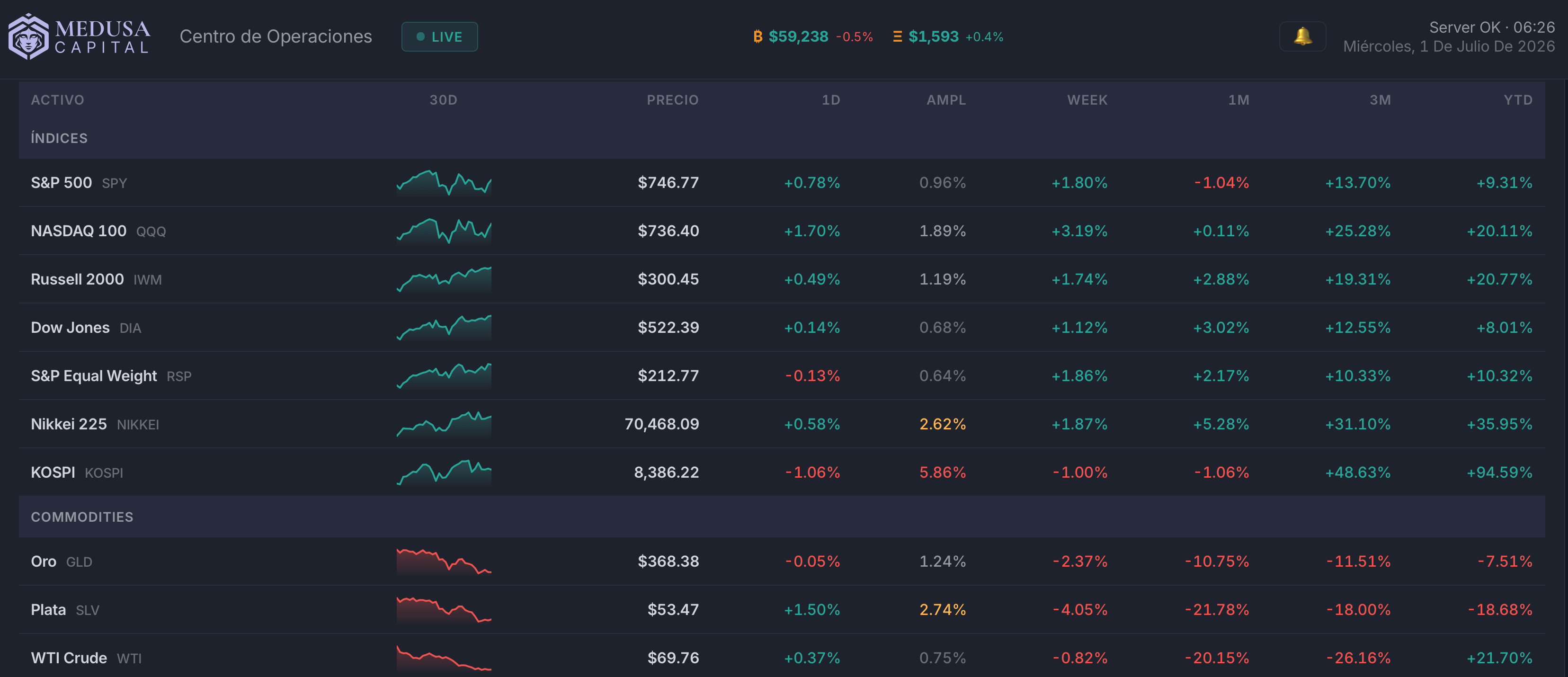Open the Russell 2000 IWM asset
This screenshot has width=1568, height=677.
pos(96,279)
